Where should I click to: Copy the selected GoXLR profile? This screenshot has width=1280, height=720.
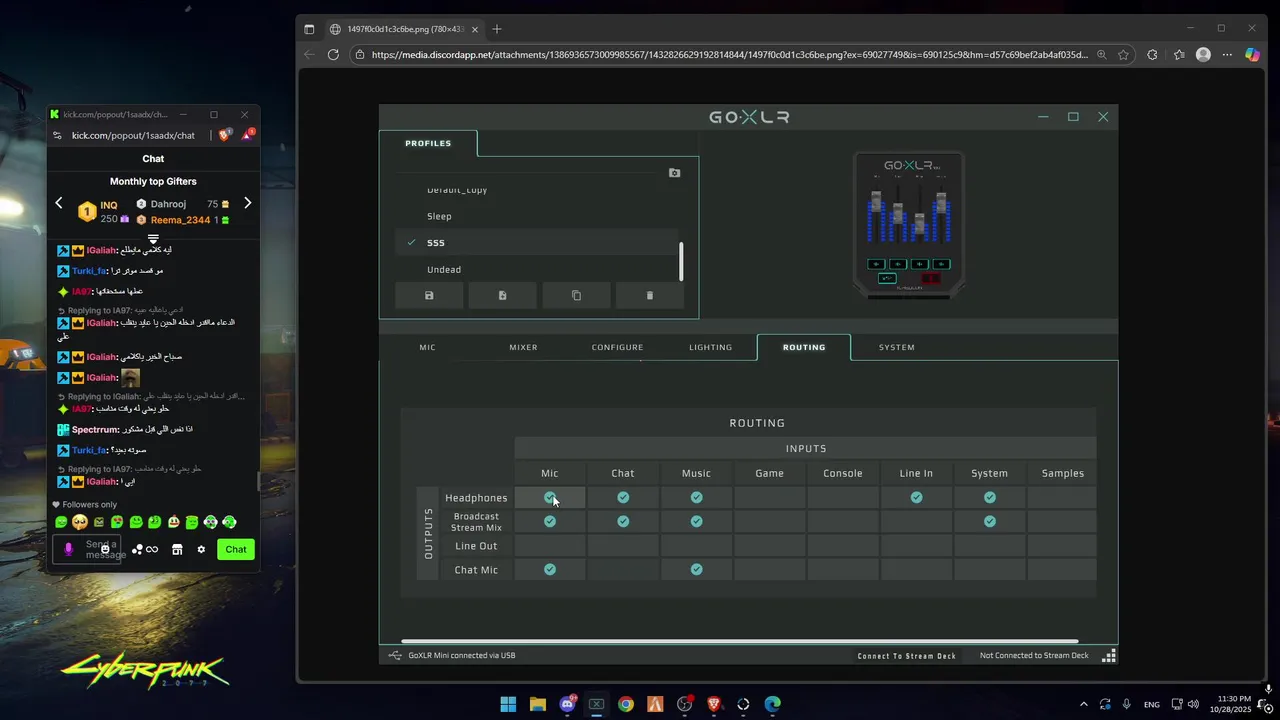(576, 296)
